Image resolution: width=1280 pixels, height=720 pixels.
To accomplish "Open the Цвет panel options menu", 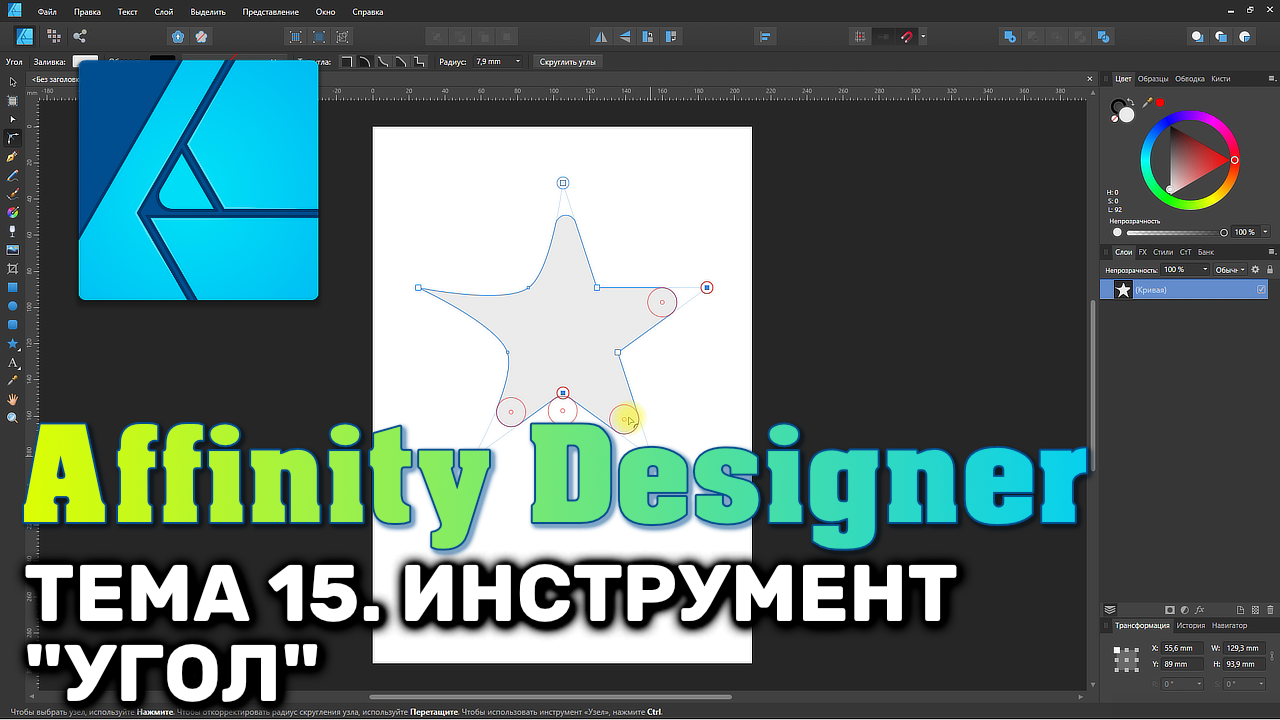I will point(1271,78).
